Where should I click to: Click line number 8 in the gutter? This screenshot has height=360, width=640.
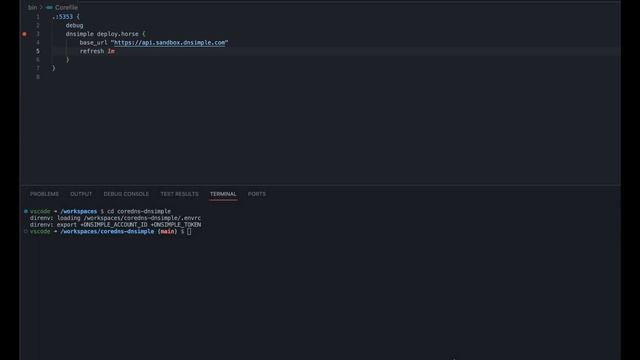pyautogui.click(x=38, y=77)
